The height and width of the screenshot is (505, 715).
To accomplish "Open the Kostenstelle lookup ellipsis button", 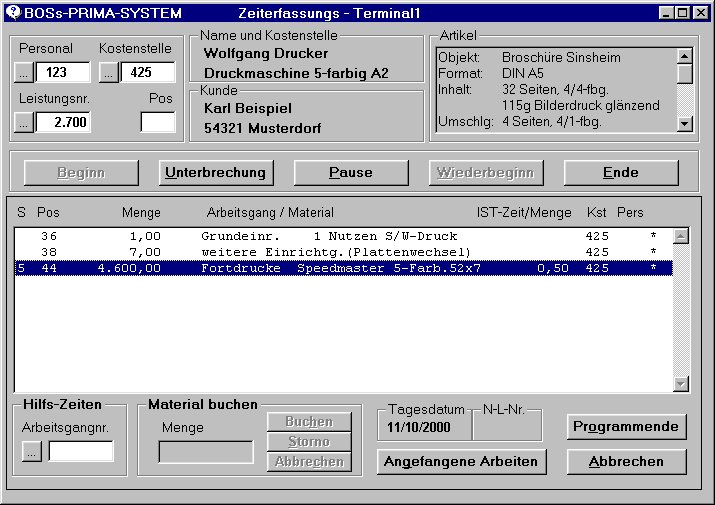I will pos(109,73).
